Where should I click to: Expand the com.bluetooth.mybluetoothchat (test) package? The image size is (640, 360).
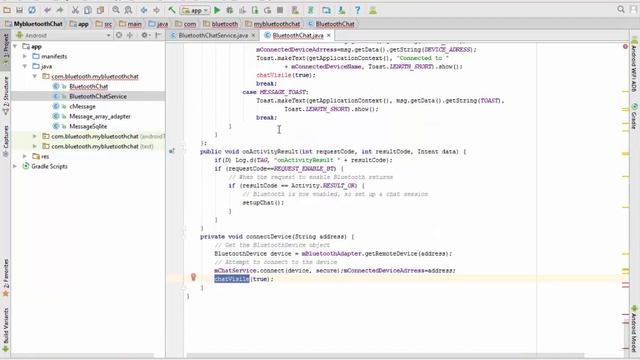tap(35, 146)
